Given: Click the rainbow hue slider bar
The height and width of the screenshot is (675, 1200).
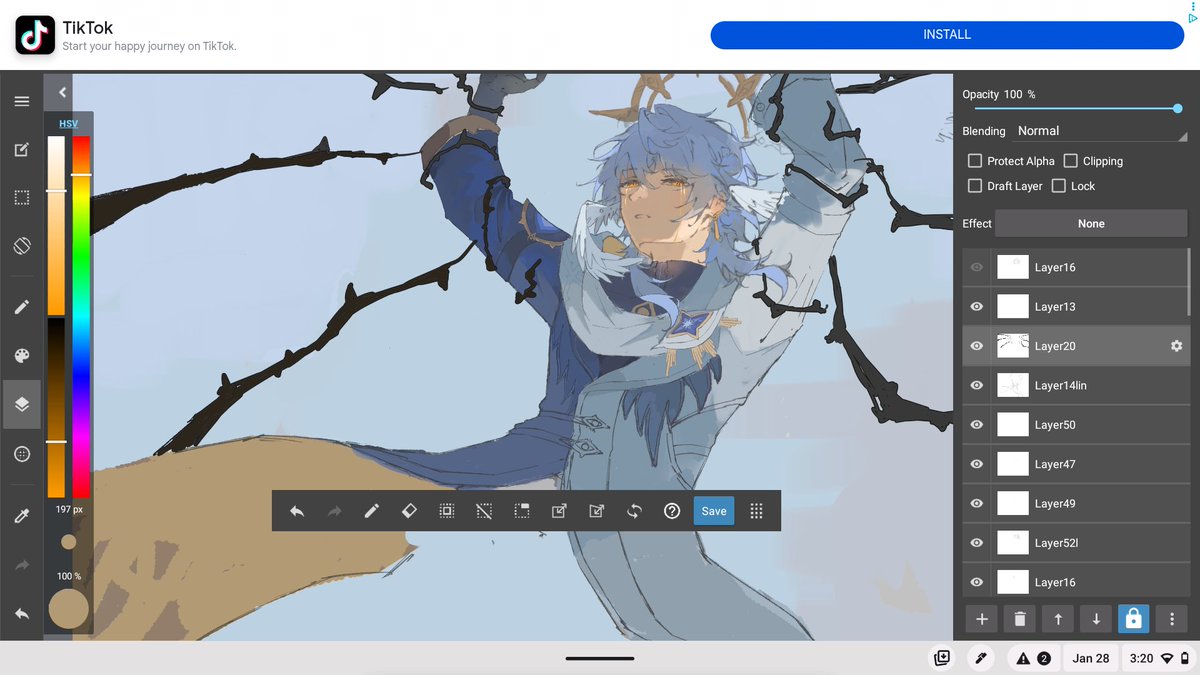Looking at the screenshot, I should click(81, 316).
